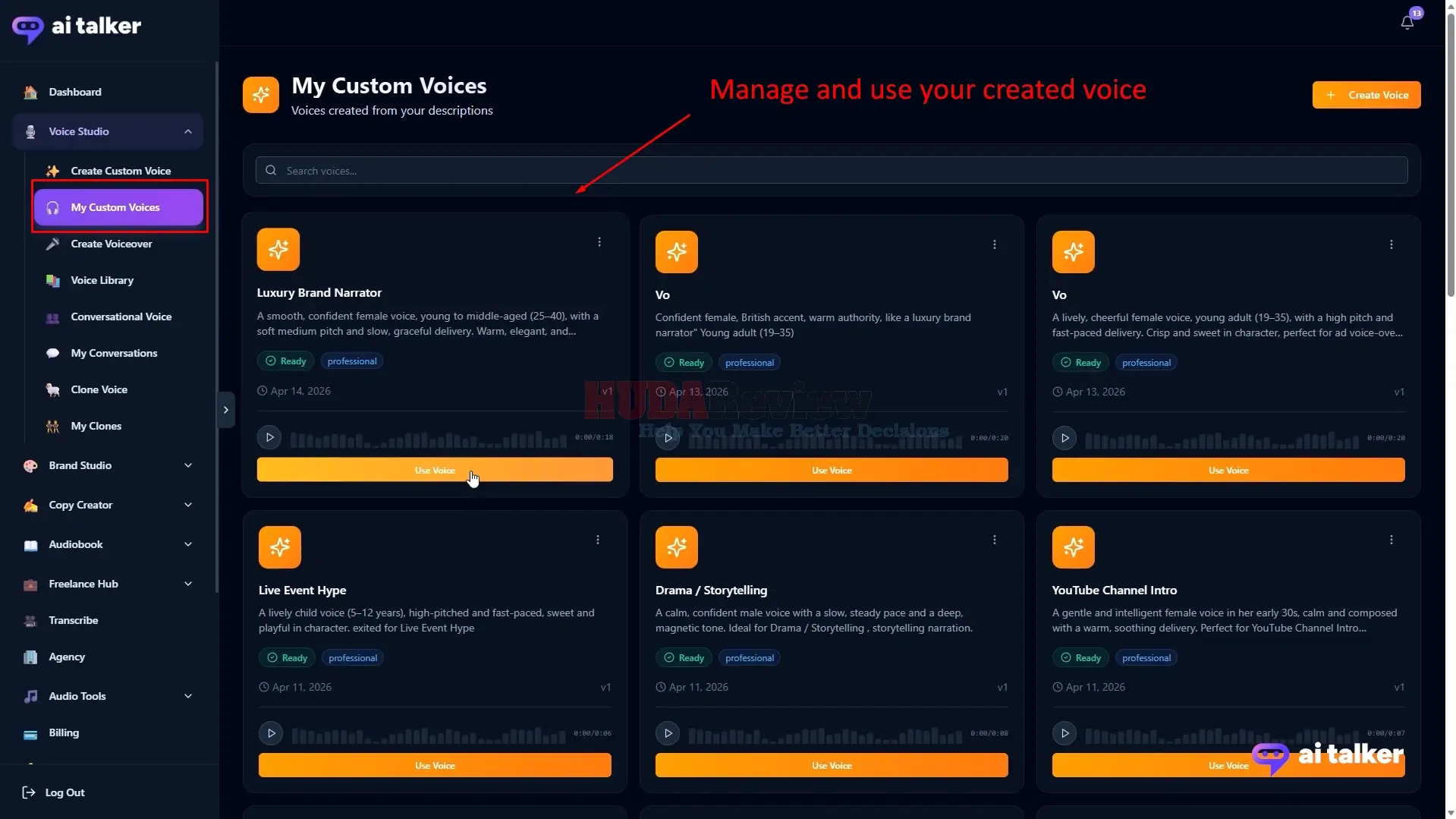Select Voice Library in the sidebar

click(118, 280)
